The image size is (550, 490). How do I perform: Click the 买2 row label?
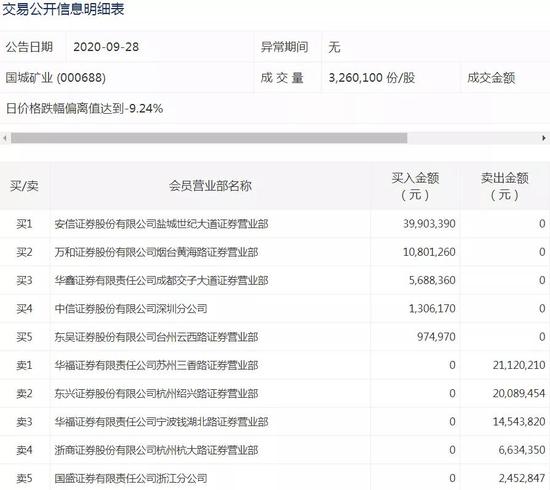pos(24,252)
